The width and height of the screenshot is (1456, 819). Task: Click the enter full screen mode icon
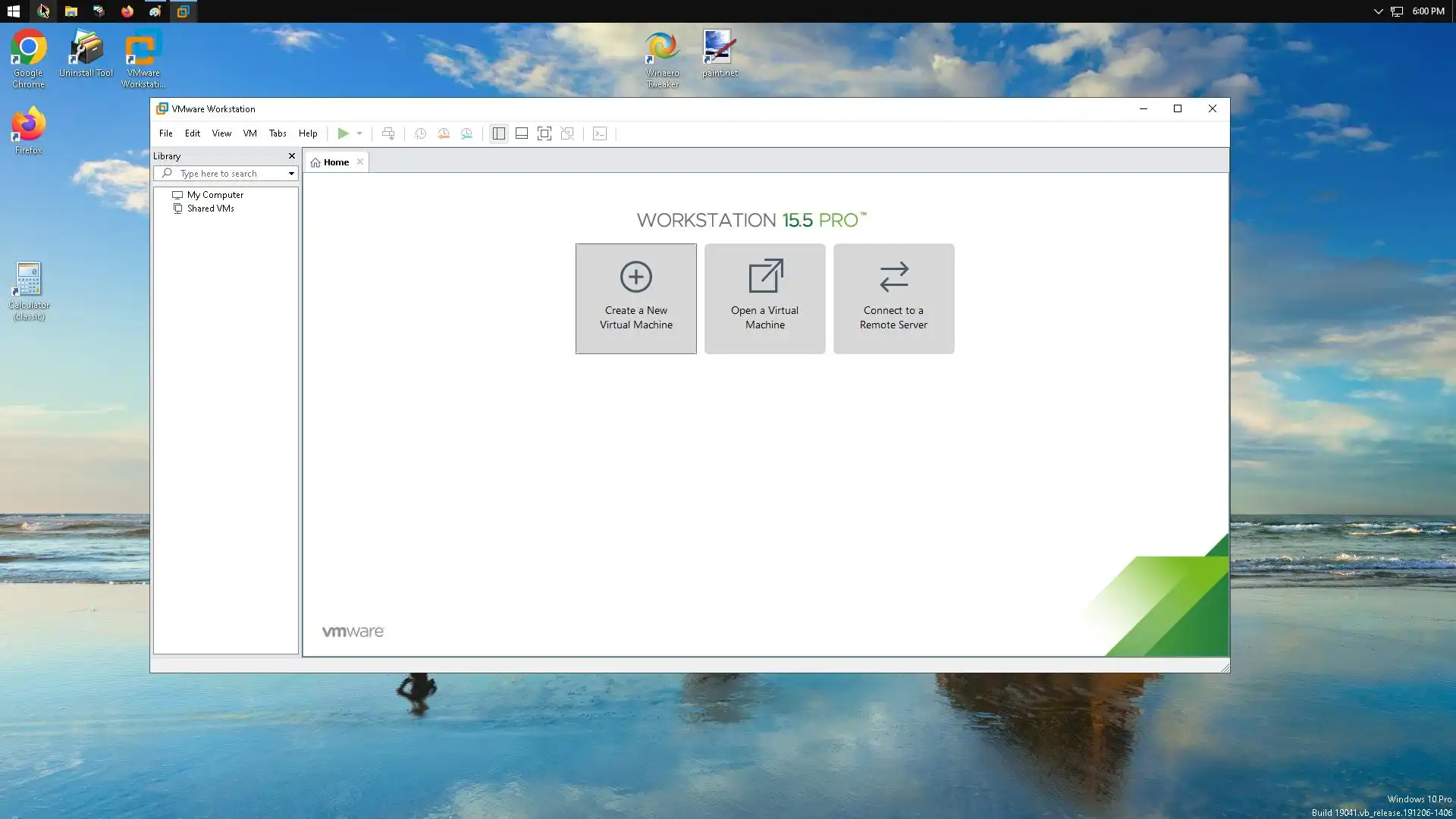[544, 133]
